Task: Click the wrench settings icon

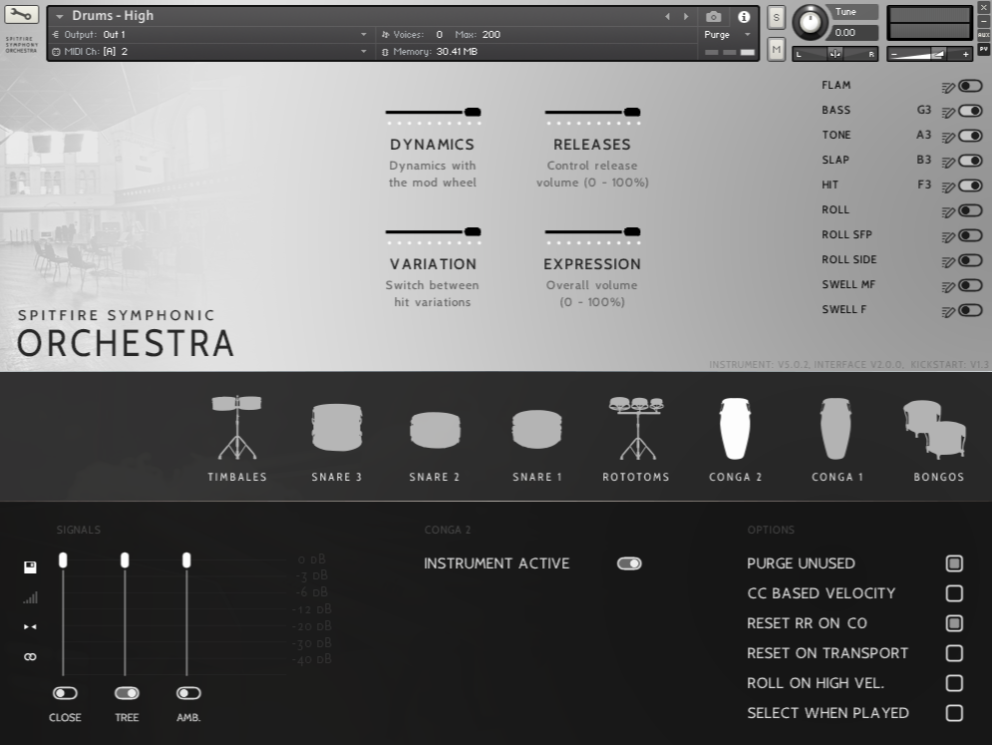Action: [x=21, y=15]
